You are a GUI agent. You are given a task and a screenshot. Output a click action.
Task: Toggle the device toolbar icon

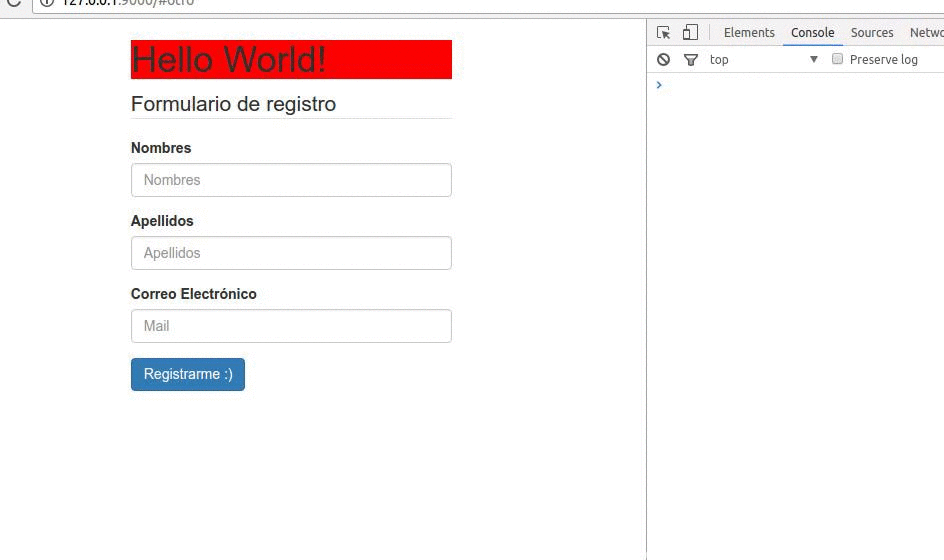tap(690, 32)
